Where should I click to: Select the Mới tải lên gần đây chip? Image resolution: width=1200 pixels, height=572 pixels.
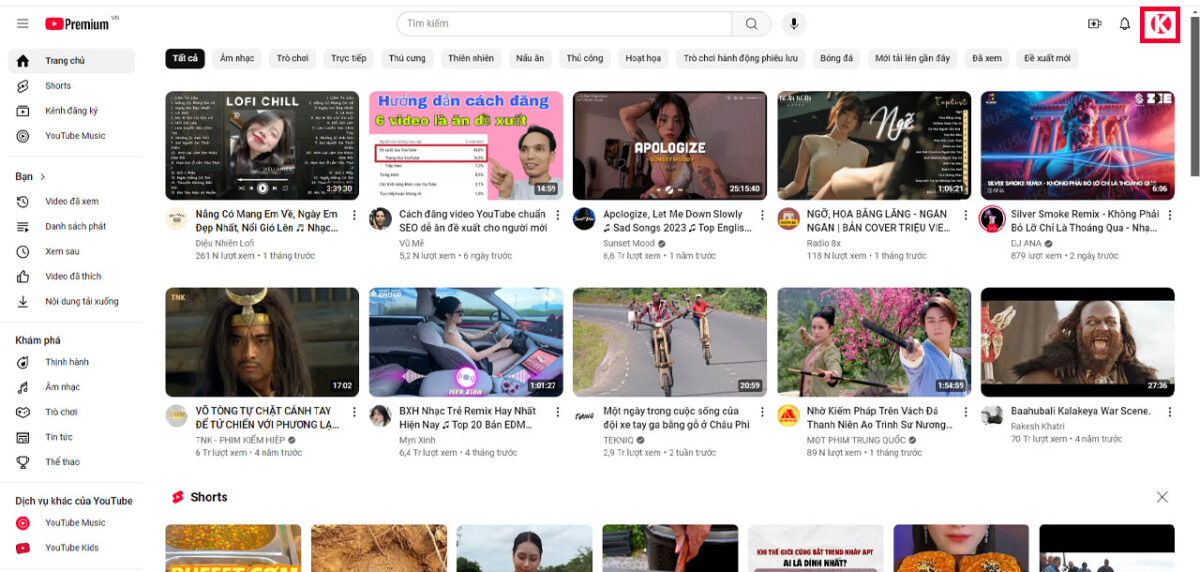click(x=912, y=59)
